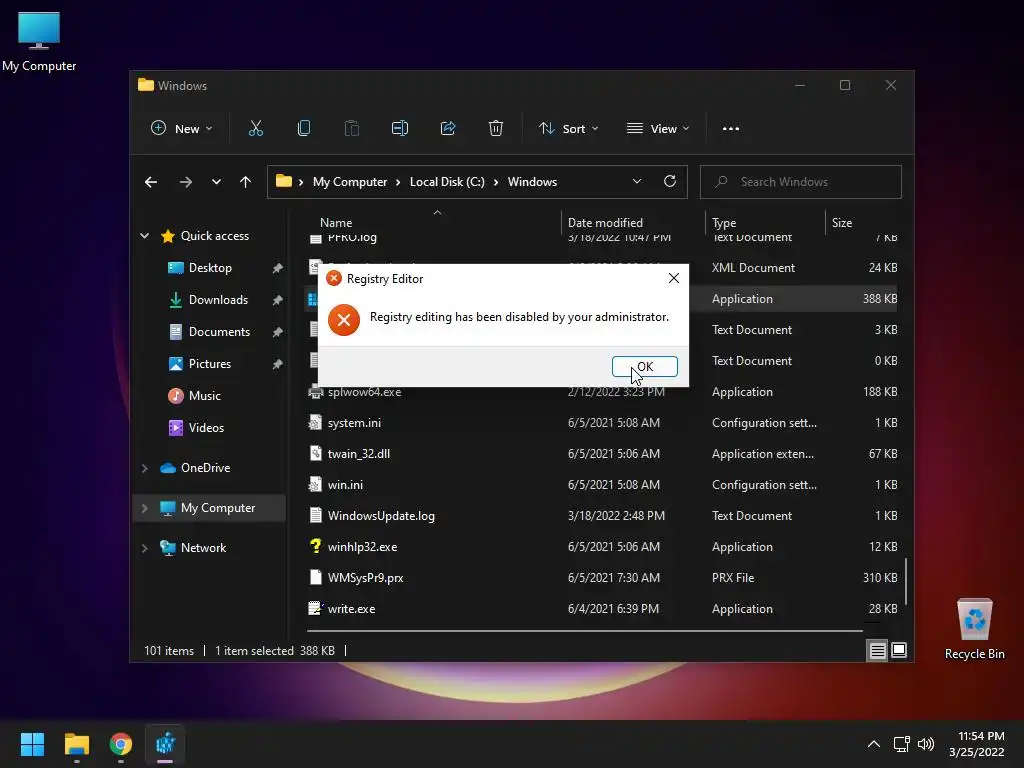Click Local Disk (C:) in breadcrumb
Image resolution: width=1024 pixels, height=768 pixels.
(447, 182)
